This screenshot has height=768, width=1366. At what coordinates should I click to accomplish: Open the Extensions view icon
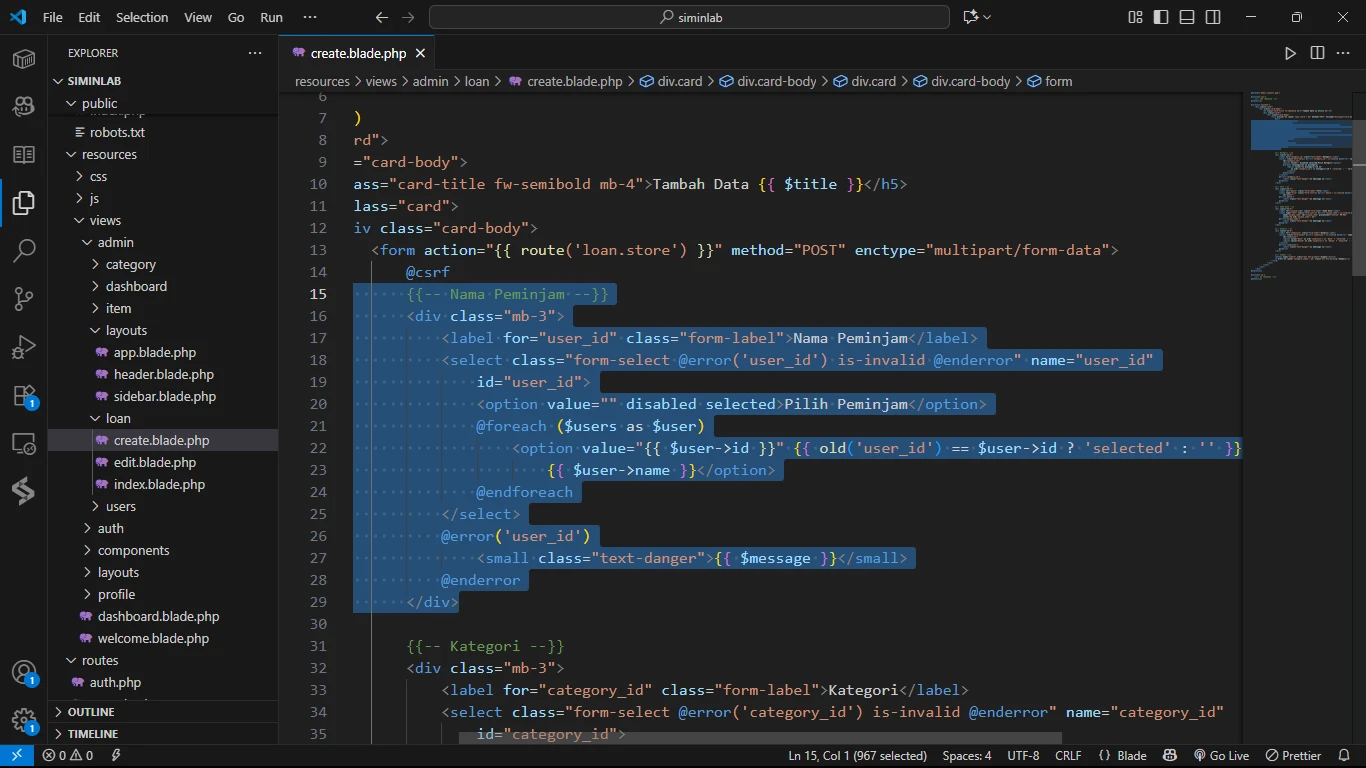point(24,395)
